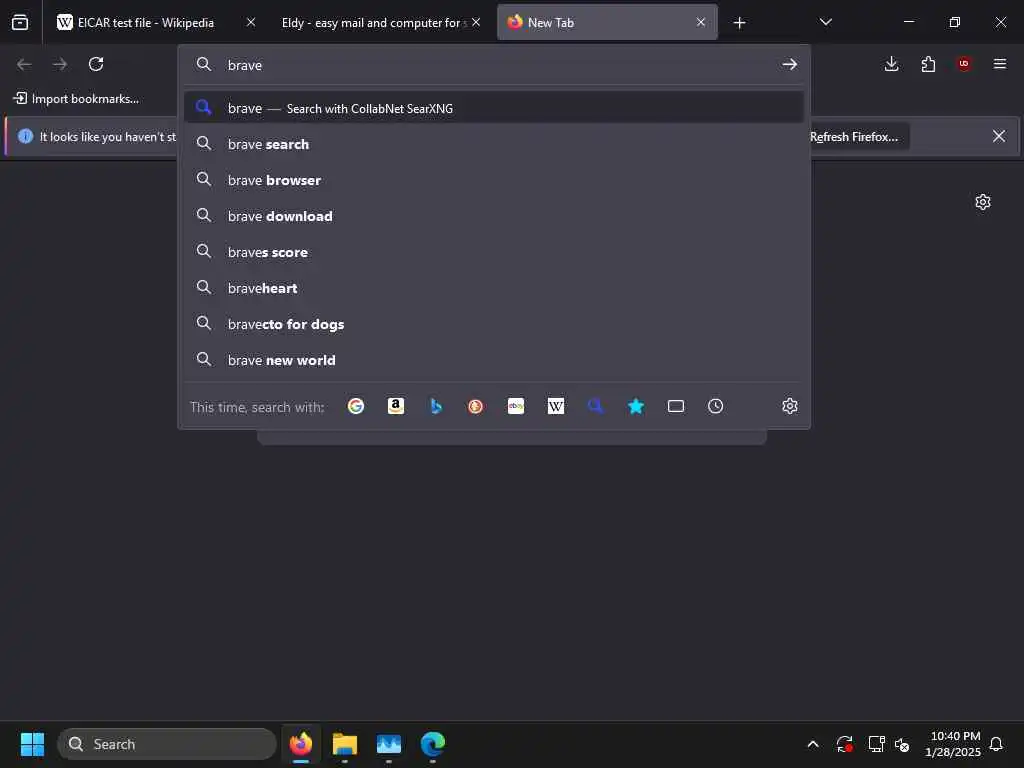Search with eBay one-off icon
1024x768 pixels.
516,406
